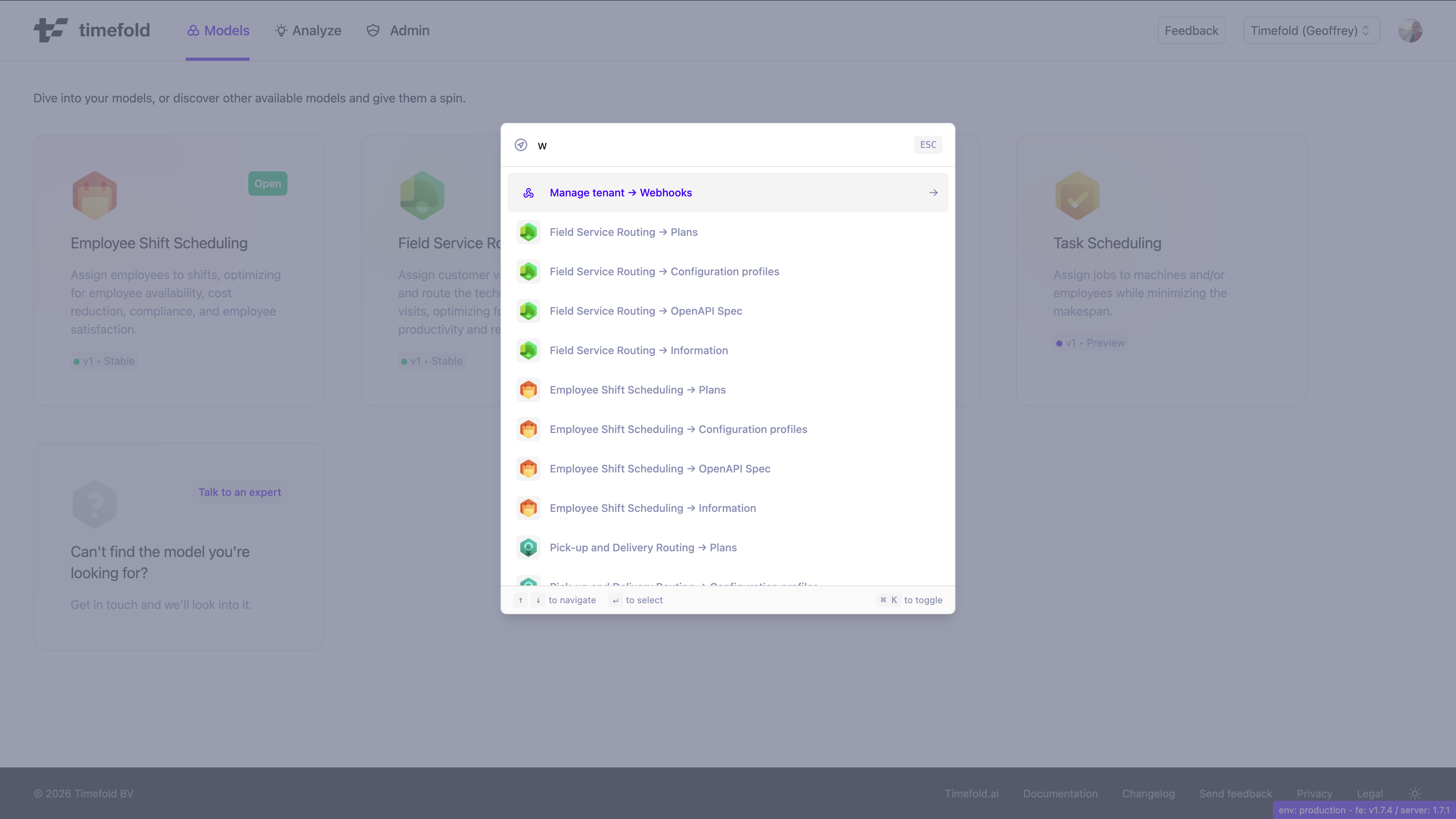Click icon beside Employee Shift Scheduling Configuration profiles
This screenshot has height=819, width=1456.
point(529,430)
